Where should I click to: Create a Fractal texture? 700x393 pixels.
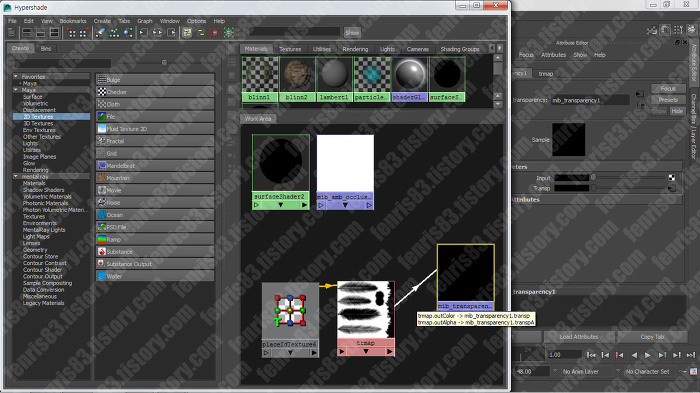(x=155, y=141)
